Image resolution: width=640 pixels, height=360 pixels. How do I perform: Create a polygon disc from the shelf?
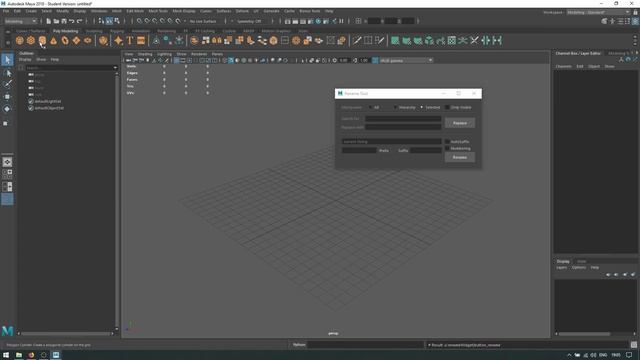[x=88, y=40]
